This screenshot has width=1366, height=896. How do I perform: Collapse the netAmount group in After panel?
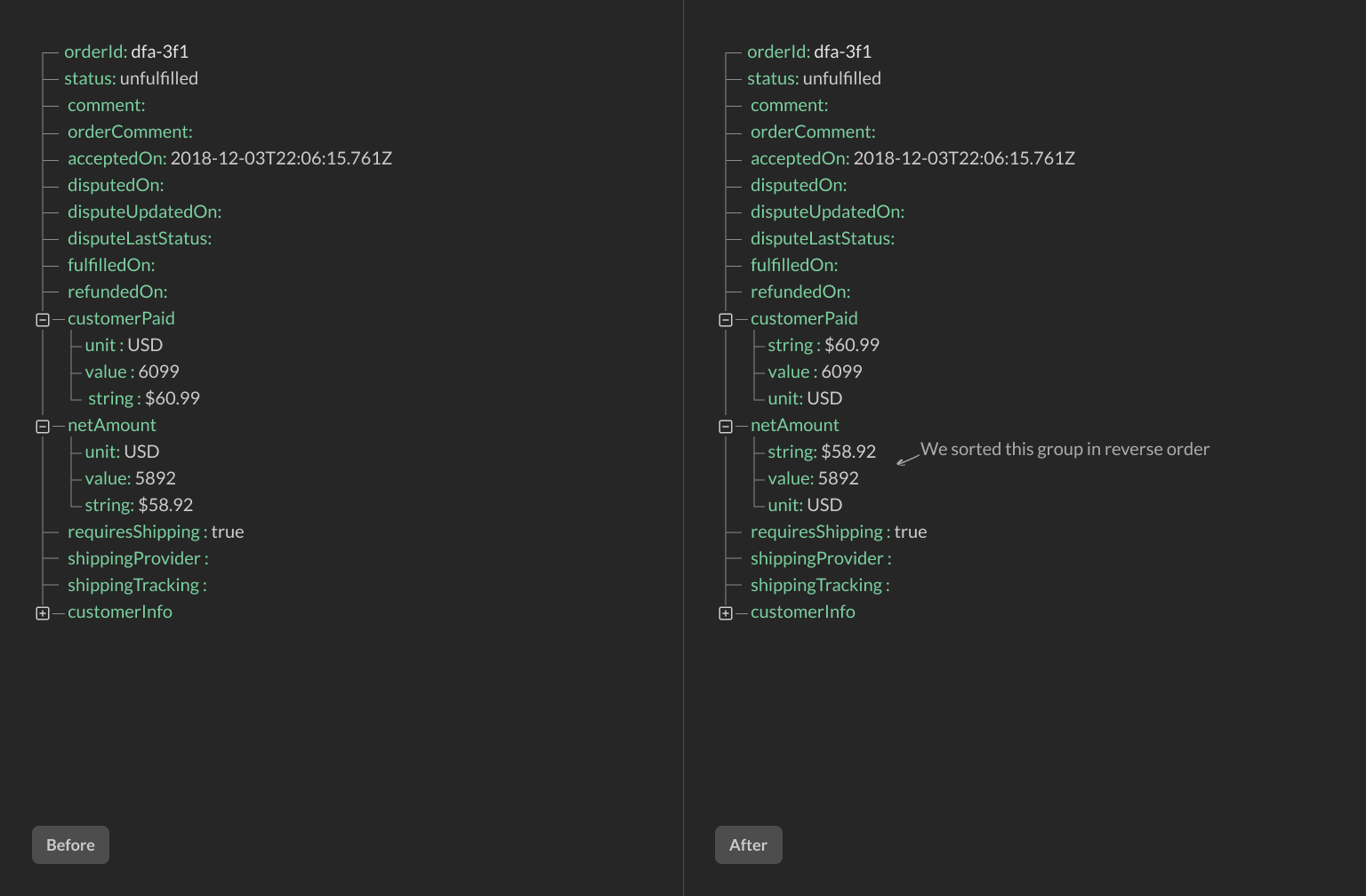pyautogui.click(x=725, y=426)
